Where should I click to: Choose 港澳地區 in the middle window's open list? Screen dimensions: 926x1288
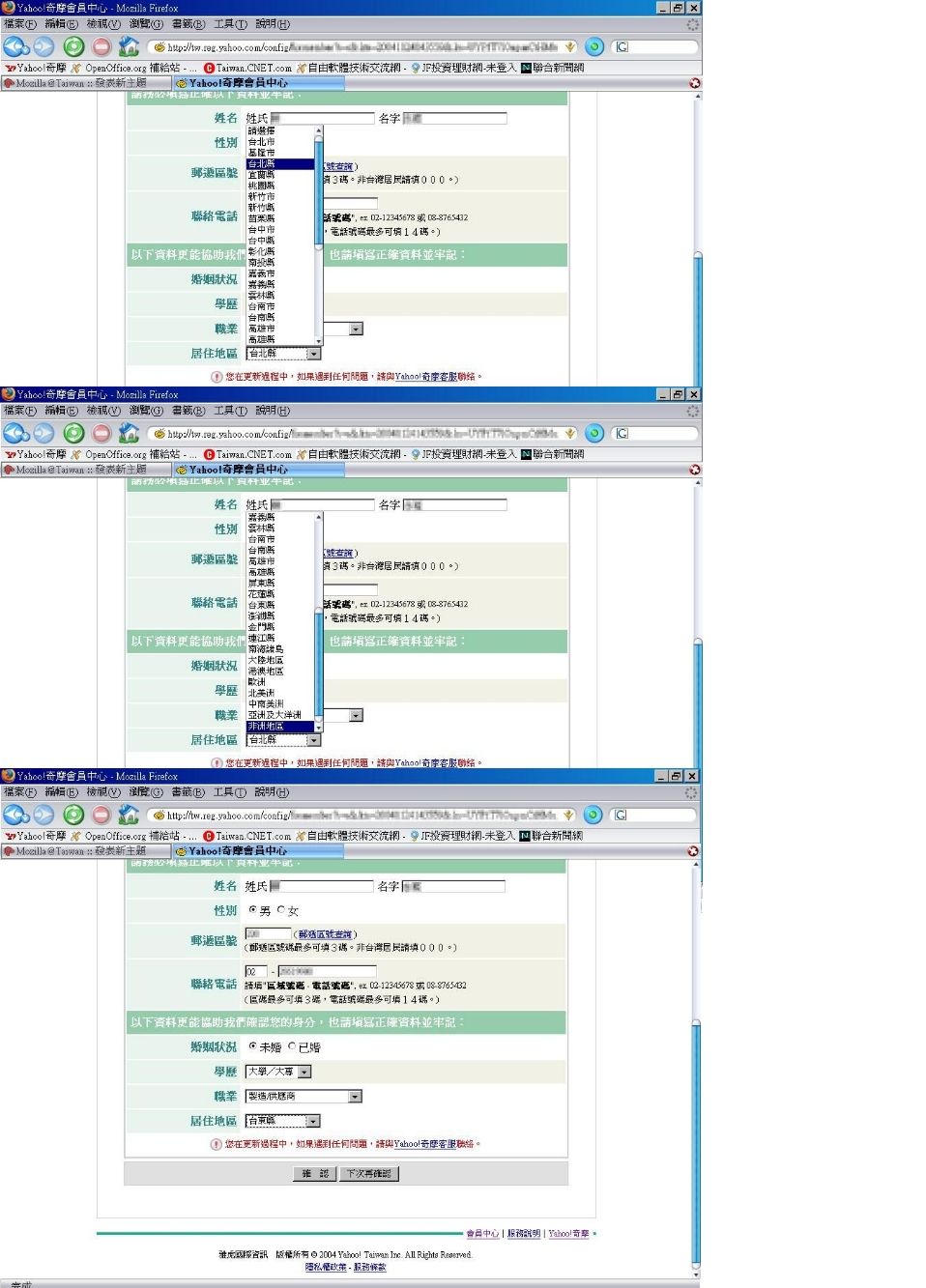tap(279, 672)
